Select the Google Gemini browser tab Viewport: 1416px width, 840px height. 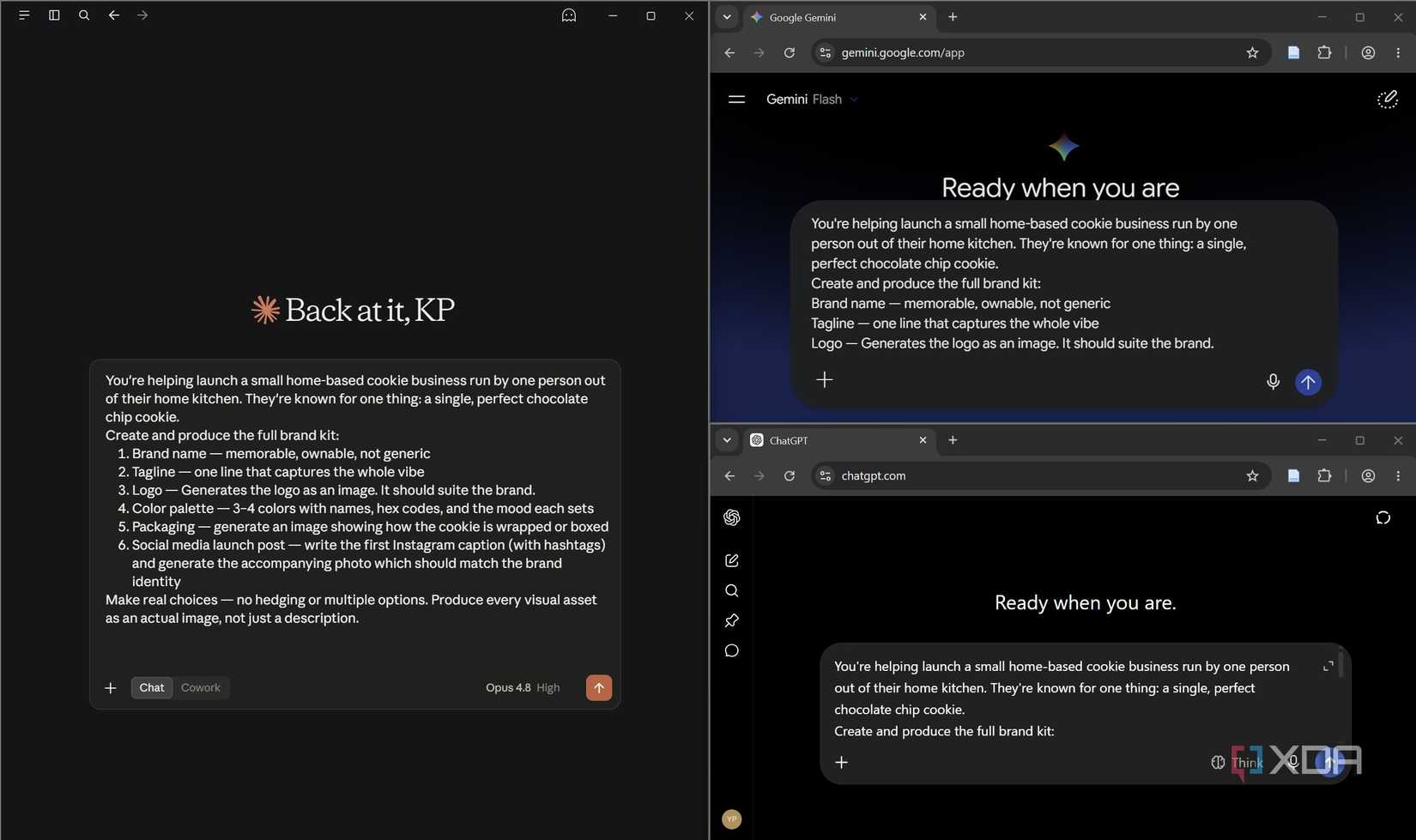[x=839, y=17]
